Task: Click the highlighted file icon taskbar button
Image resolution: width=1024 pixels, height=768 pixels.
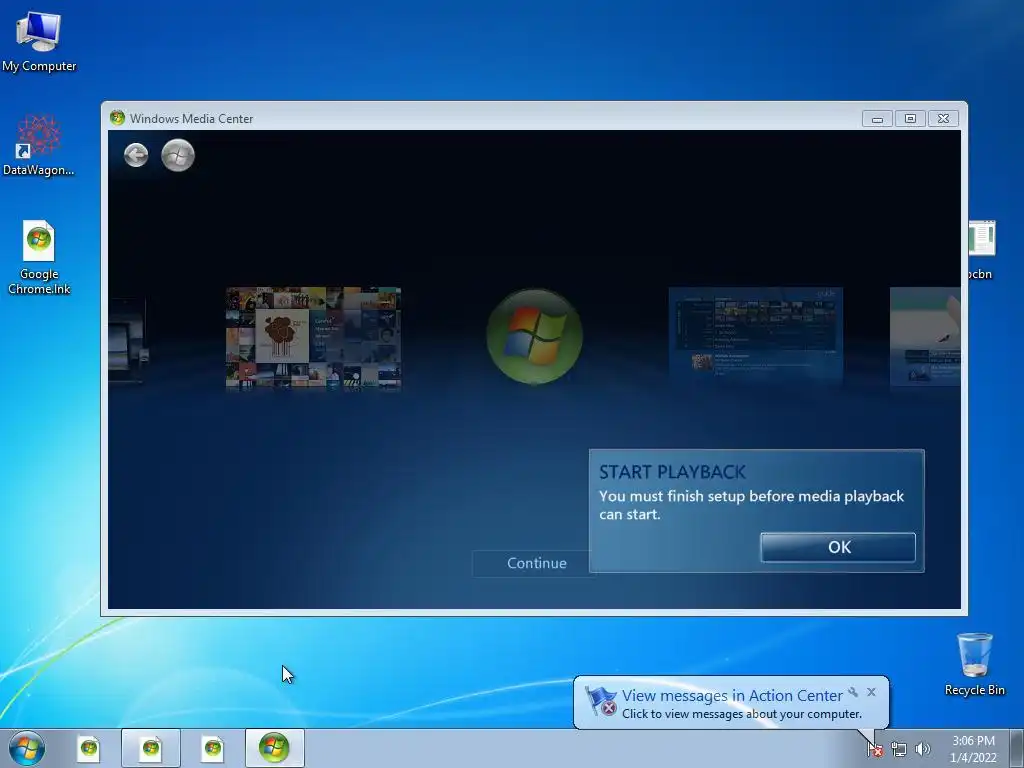Action: [151, 748]
